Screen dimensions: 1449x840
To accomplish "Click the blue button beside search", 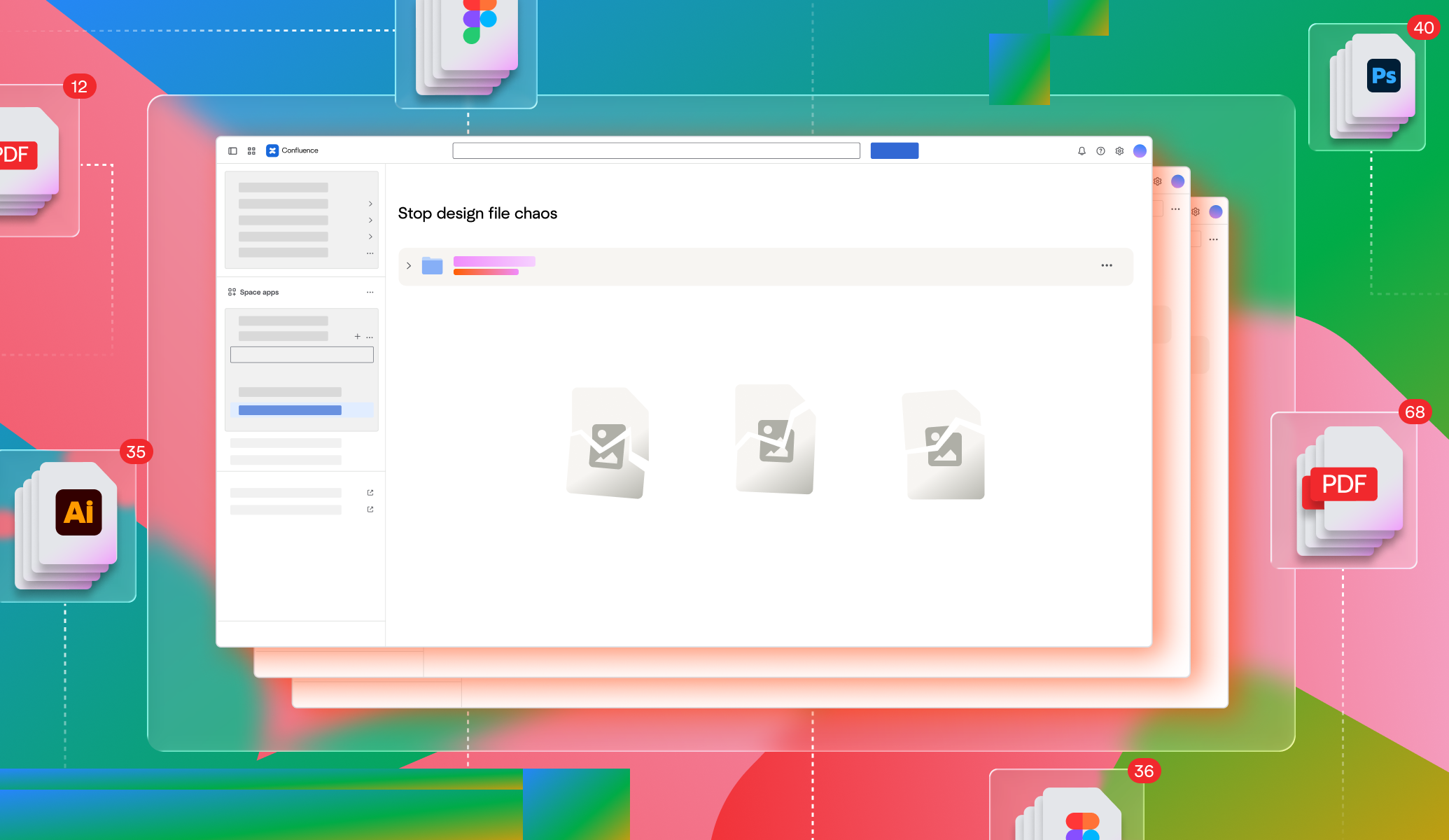I will point(894,150).
